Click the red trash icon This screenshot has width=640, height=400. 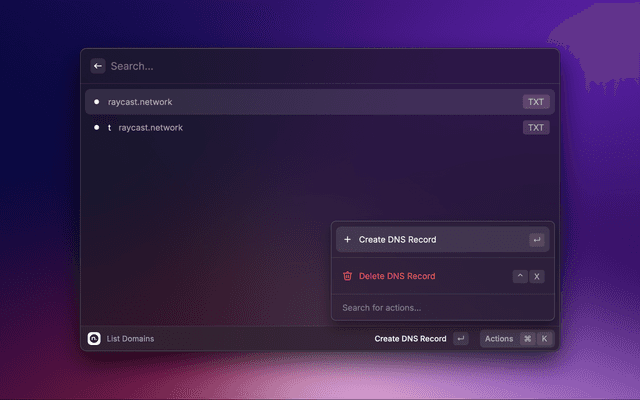pos(347,276)
